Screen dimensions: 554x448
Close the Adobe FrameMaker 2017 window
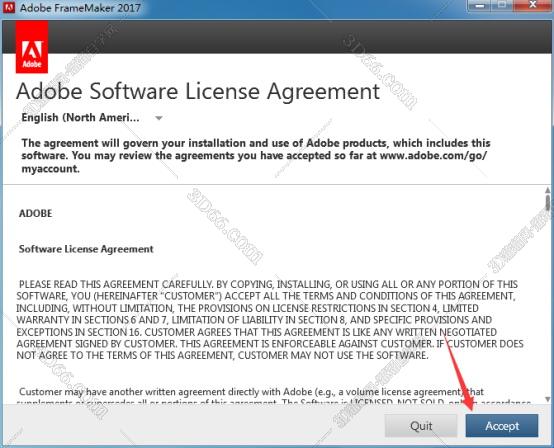(x=532, y=6)
